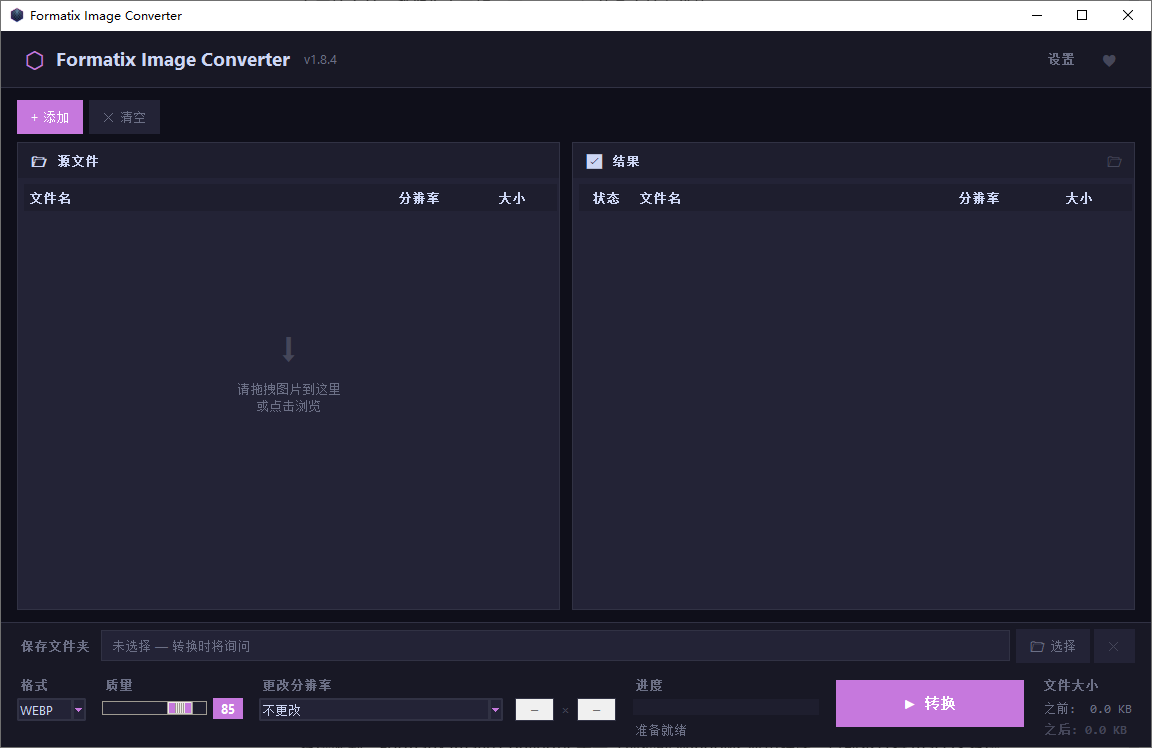Click 请拖拽图片到这里 browse area text

click(289, 389)
